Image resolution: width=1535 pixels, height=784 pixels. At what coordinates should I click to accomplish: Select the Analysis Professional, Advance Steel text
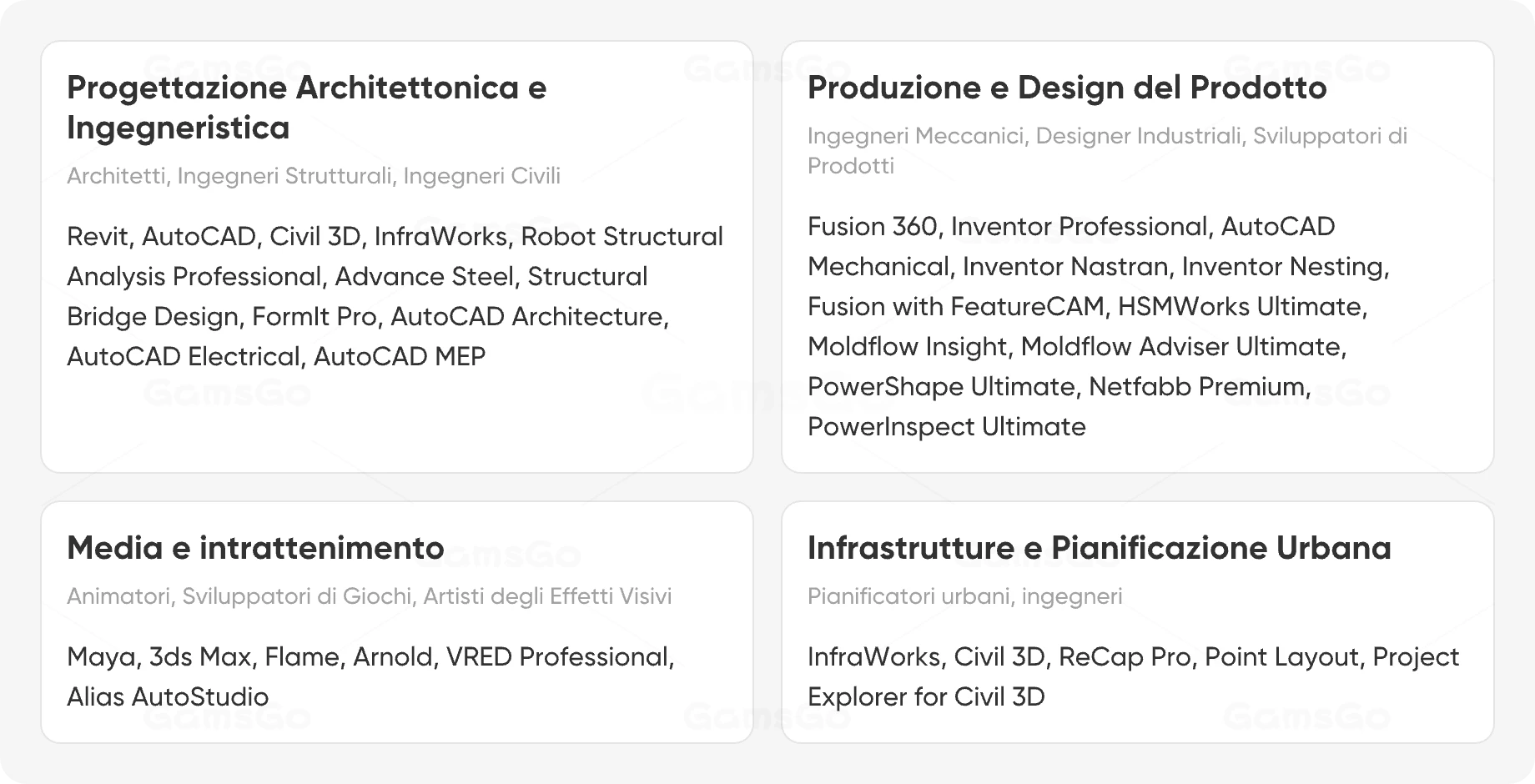(357, 277)
